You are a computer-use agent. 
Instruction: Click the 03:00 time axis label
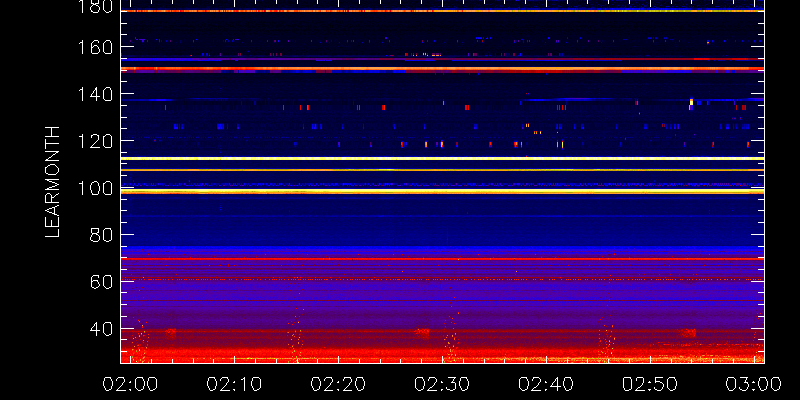pyautogui.click(x=754, y=384)
